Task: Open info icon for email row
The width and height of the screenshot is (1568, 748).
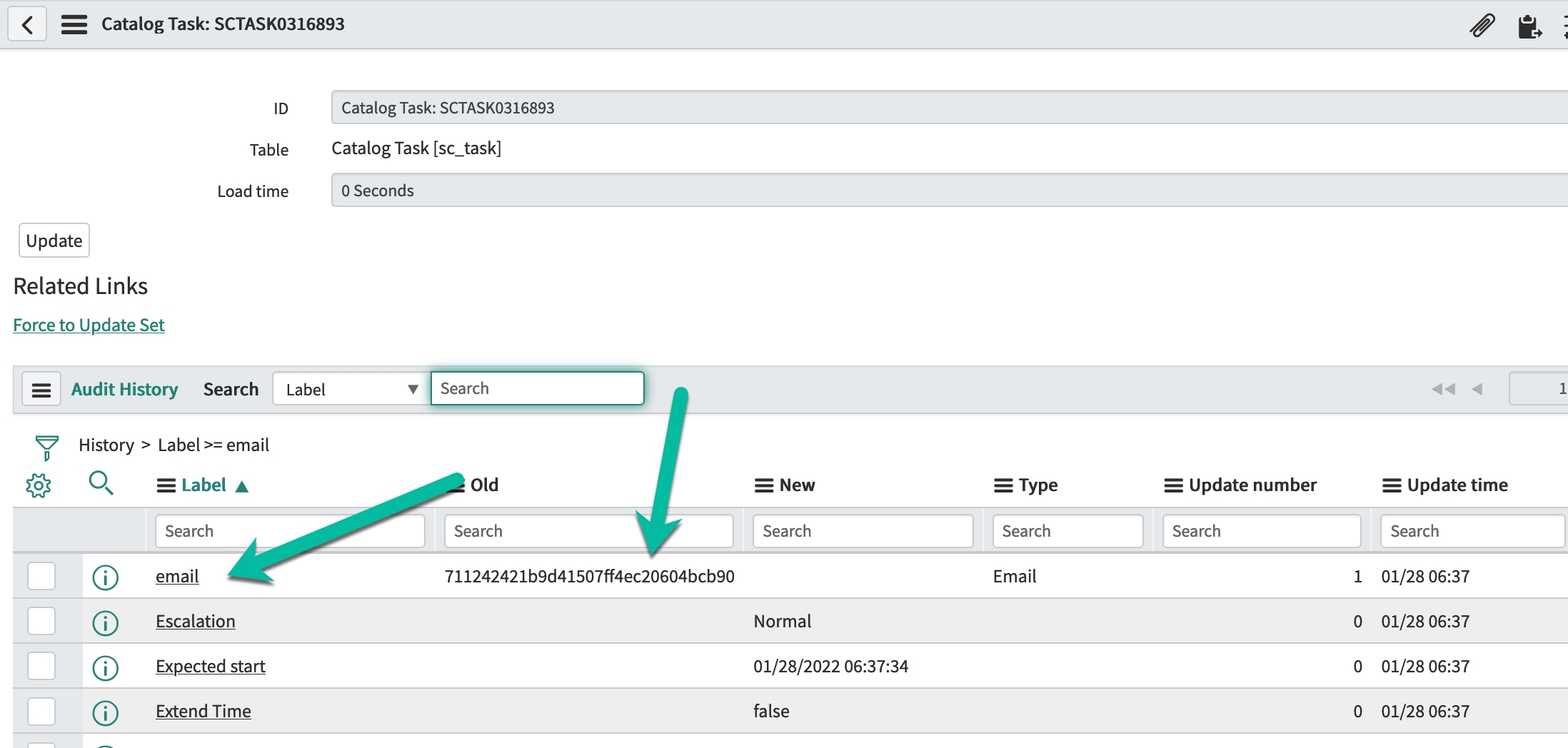Action: pos(106,577)
